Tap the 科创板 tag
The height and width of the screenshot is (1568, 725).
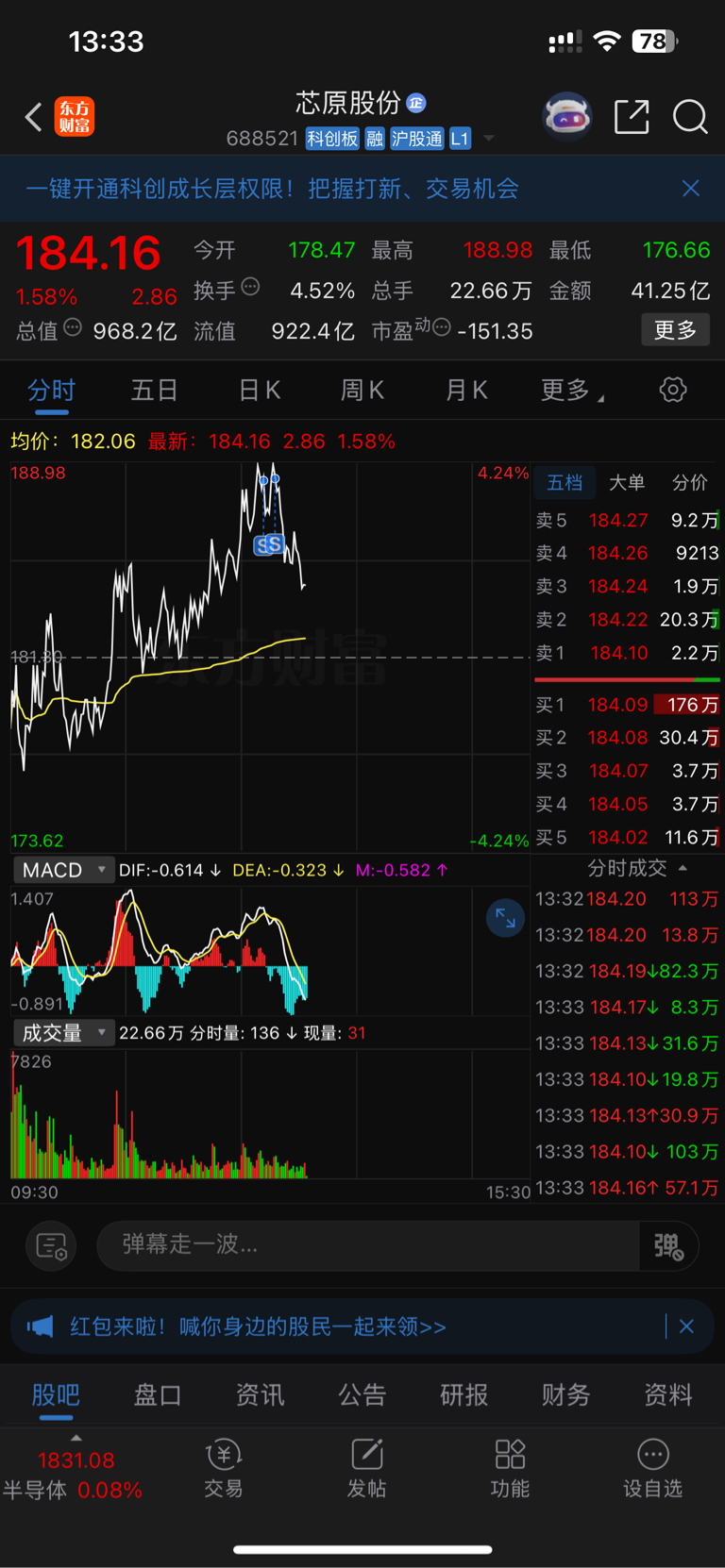(x=332, y=139)
